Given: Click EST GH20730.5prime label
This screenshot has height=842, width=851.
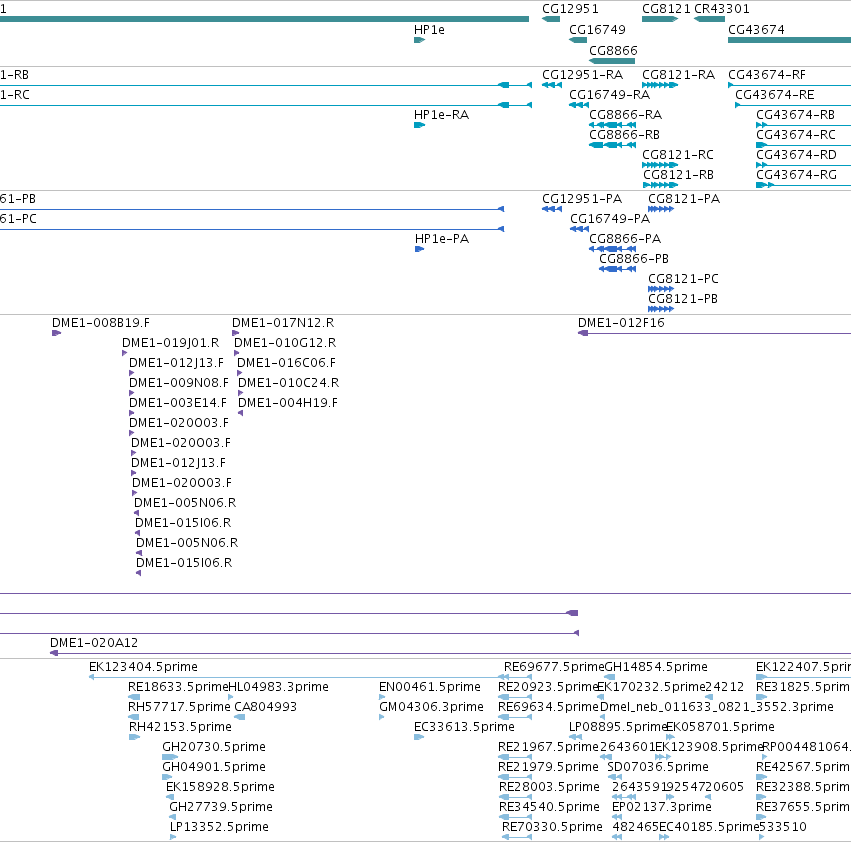Looking at the screenshot, I should 214,747.
